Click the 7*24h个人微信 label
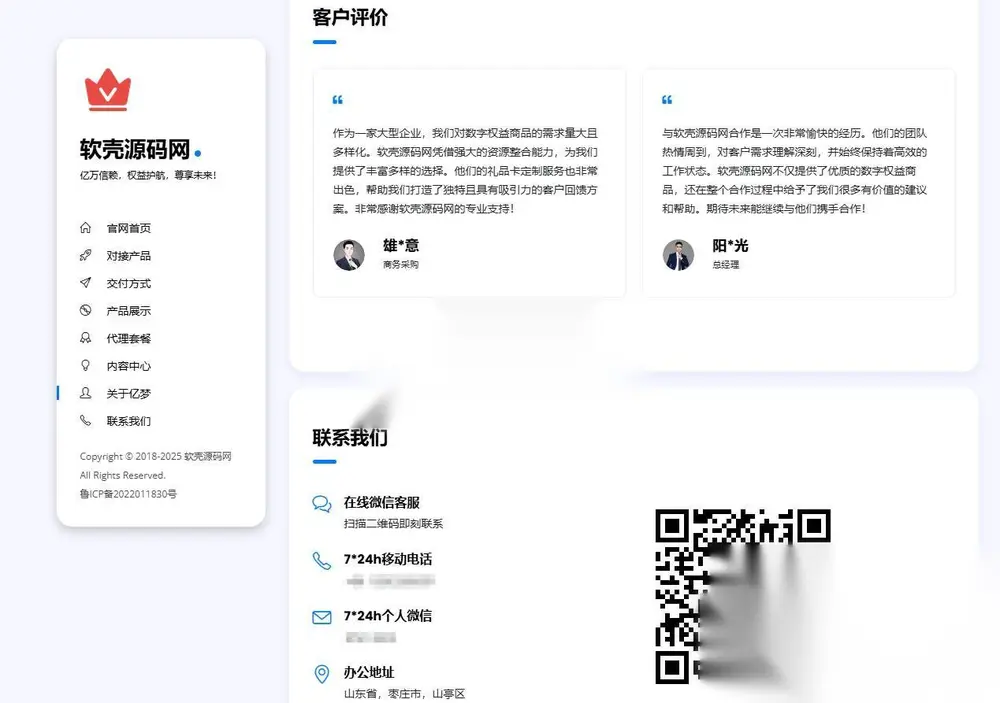Viewport: 1000px width, 703px height. click(x=388, y=616)
